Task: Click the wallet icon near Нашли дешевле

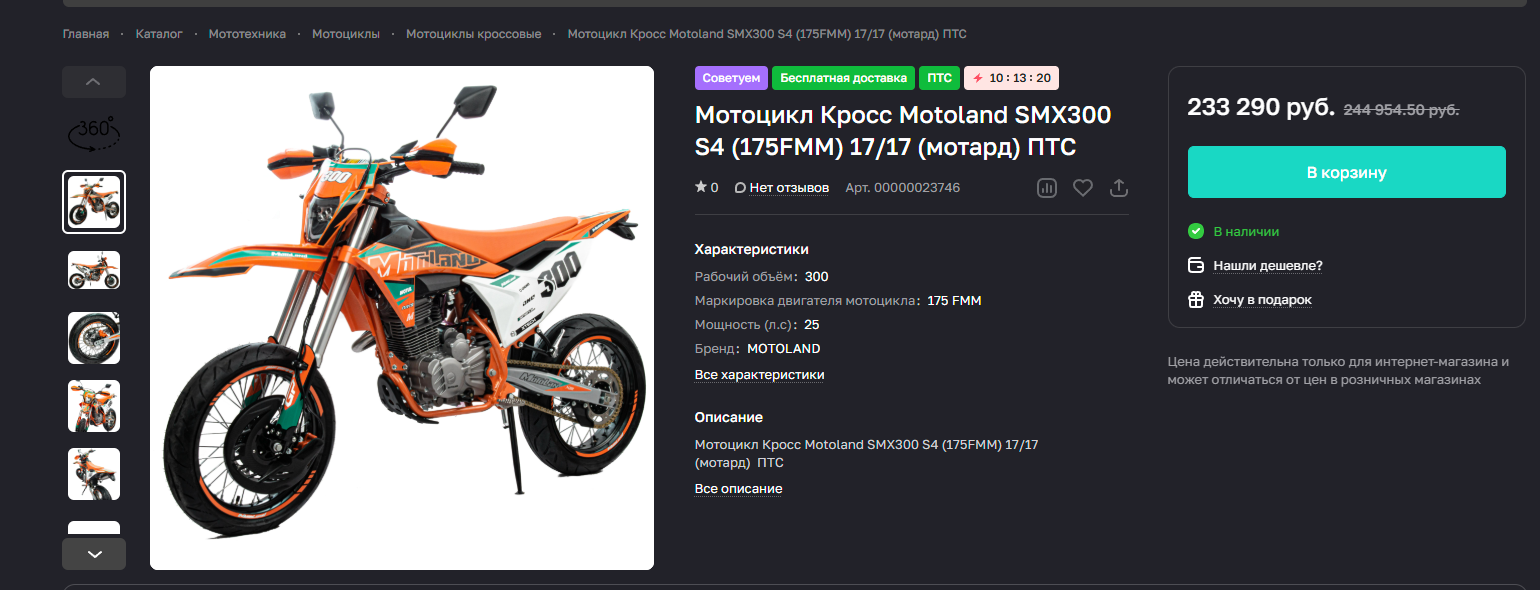Action: click(x=1195, y=265)
